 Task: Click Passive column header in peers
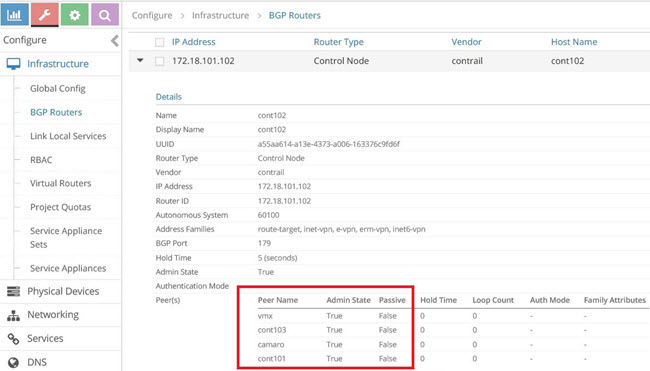[x=392, y=300]
